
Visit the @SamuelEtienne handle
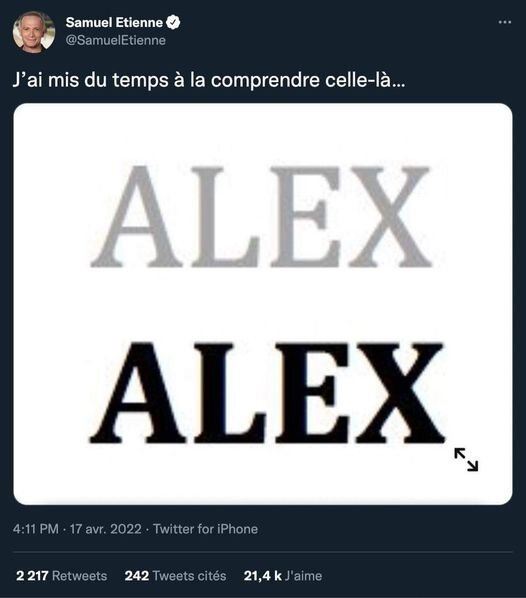point(116,40)
